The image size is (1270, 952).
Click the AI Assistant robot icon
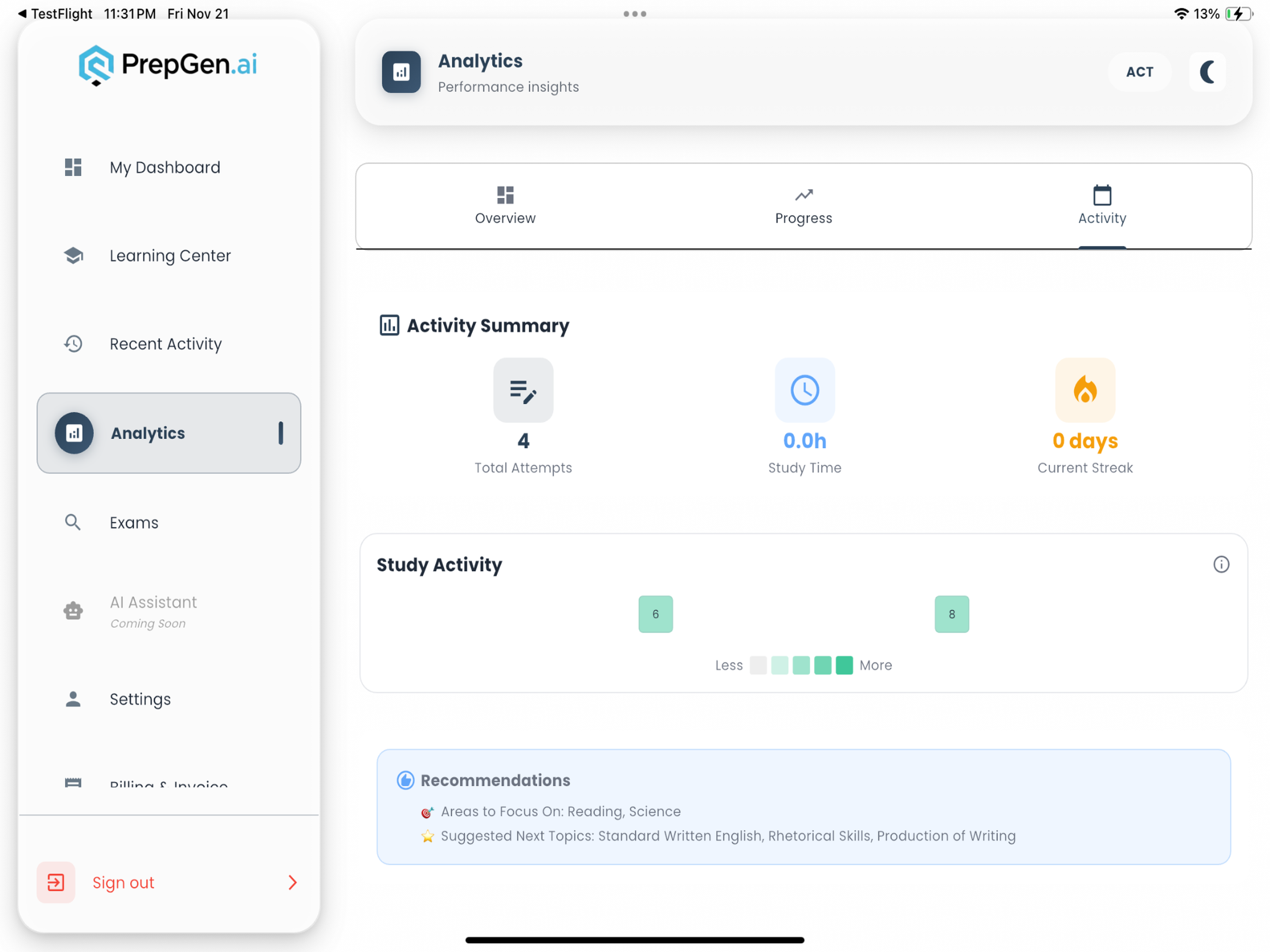73,611
